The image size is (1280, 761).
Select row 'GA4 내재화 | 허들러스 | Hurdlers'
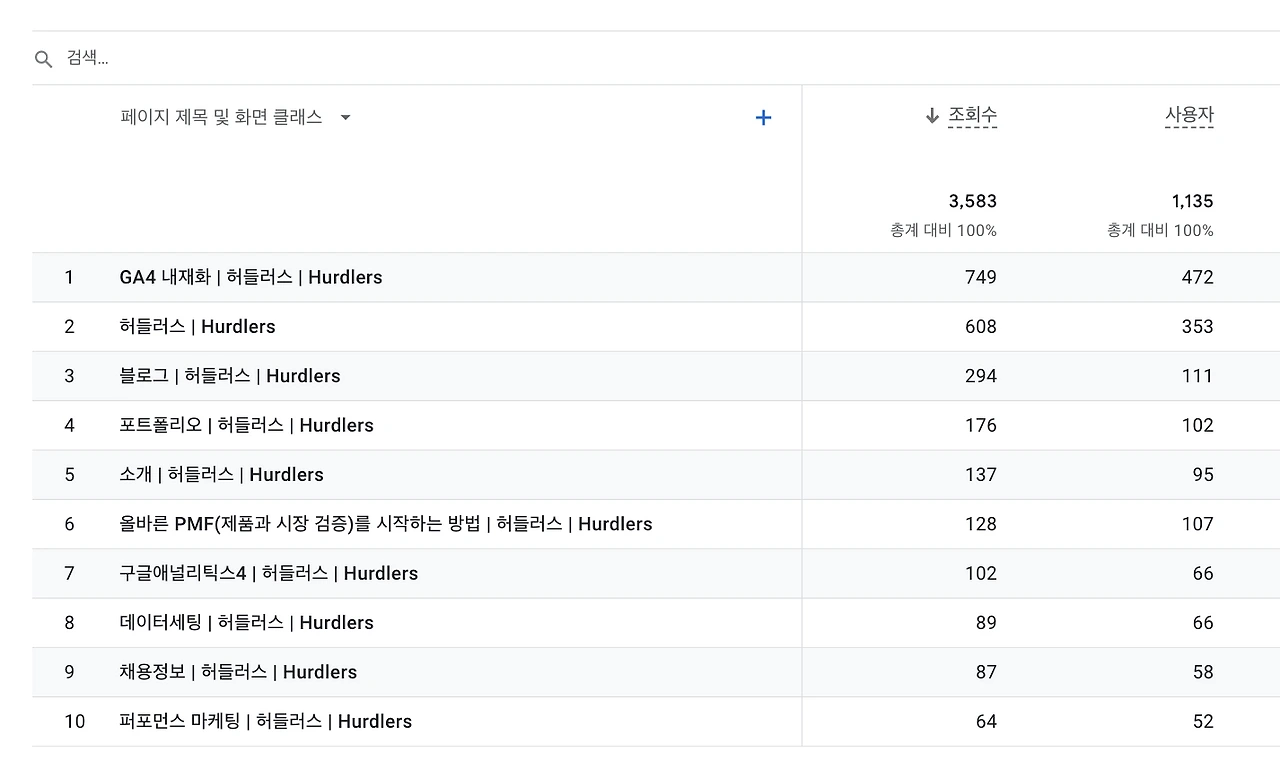coord(656,277)
